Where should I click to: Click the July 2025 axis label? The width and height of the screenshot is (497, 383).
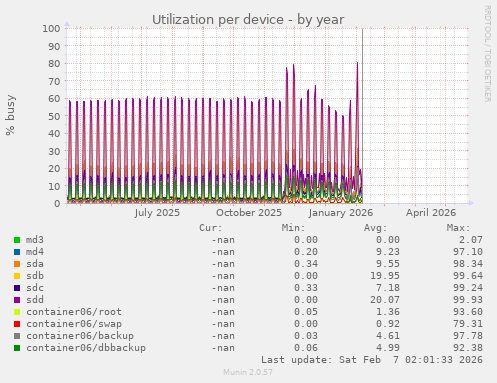pyautogui.click(x=157, y=213)
